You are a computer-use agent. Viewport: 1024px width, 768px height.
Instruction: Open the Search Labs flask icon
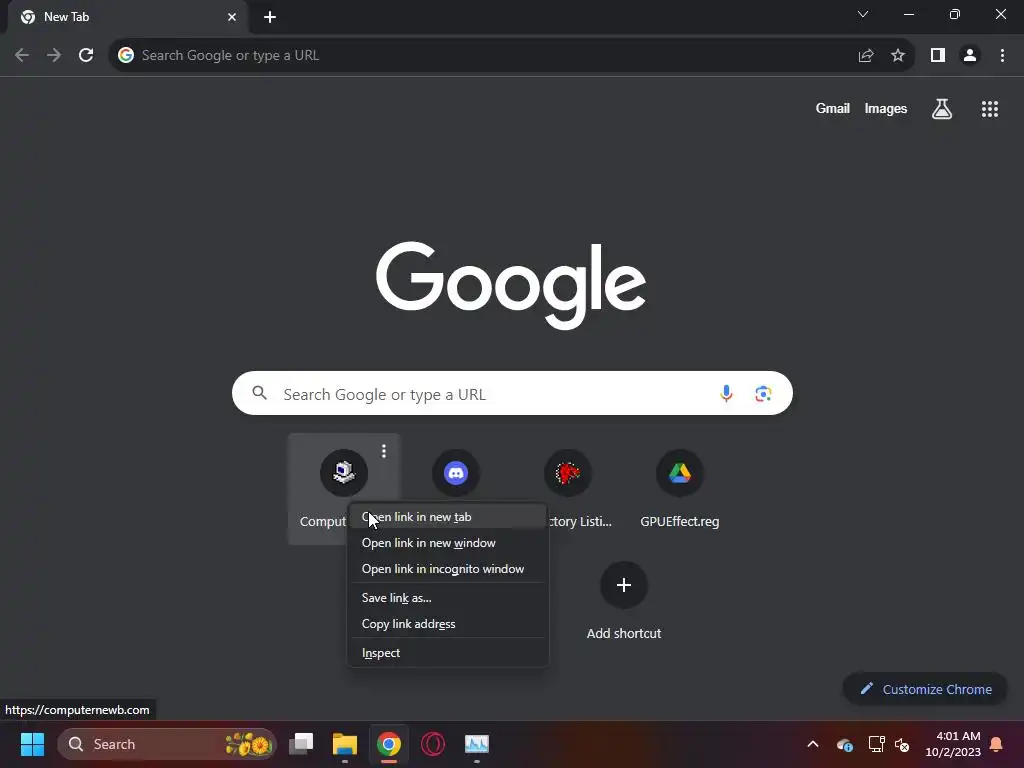click(x=942, y=109)
